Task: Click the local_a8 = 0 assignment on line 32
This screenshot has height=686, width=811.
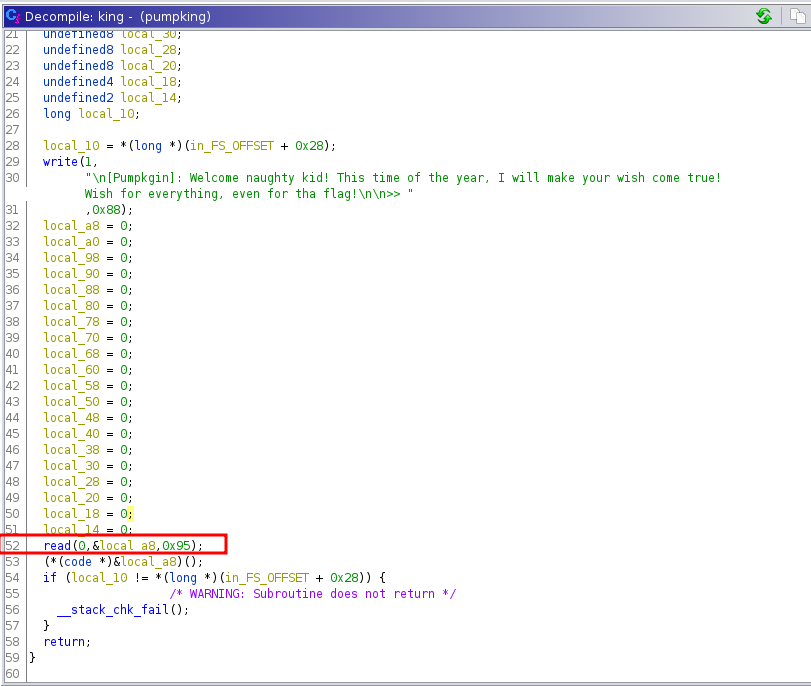Action: coord(87,225)
